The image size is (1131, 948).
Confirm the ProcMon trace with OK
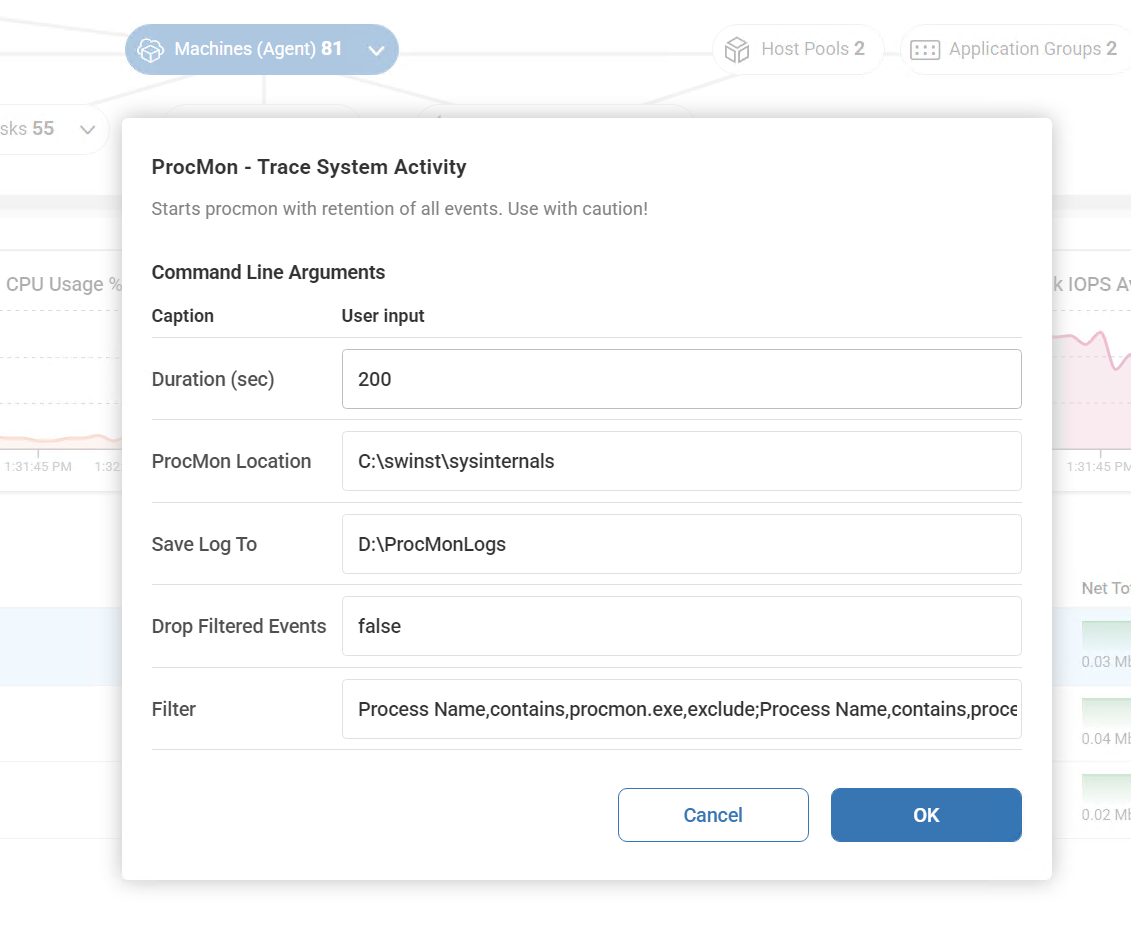tap(925, 814)
